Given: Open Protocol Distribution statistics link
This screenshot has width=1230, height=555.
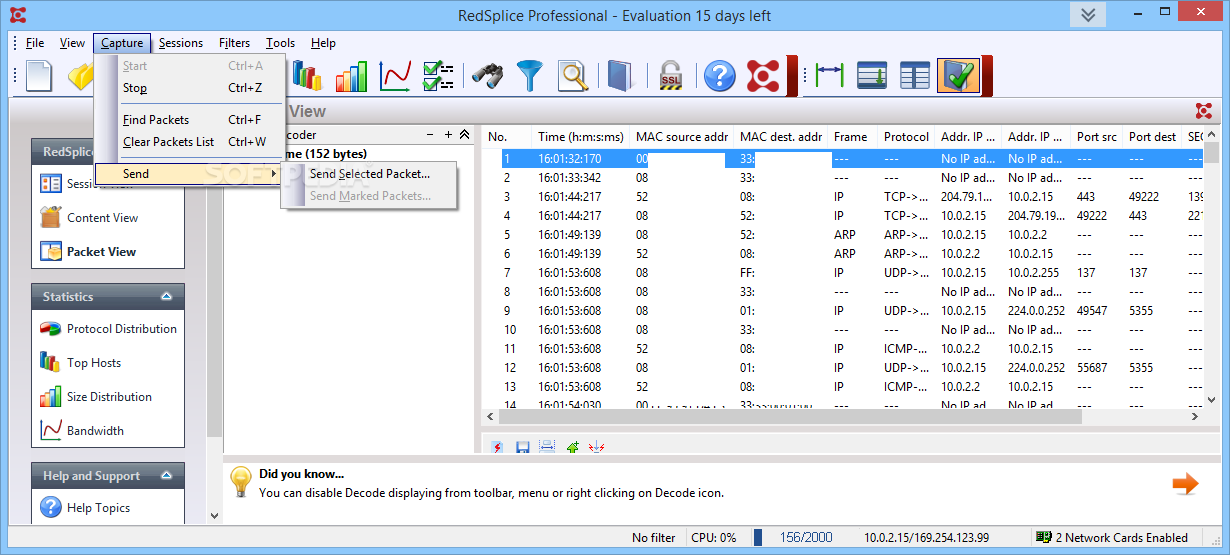Looking at the screenshot, I should (x=122, y=329).
